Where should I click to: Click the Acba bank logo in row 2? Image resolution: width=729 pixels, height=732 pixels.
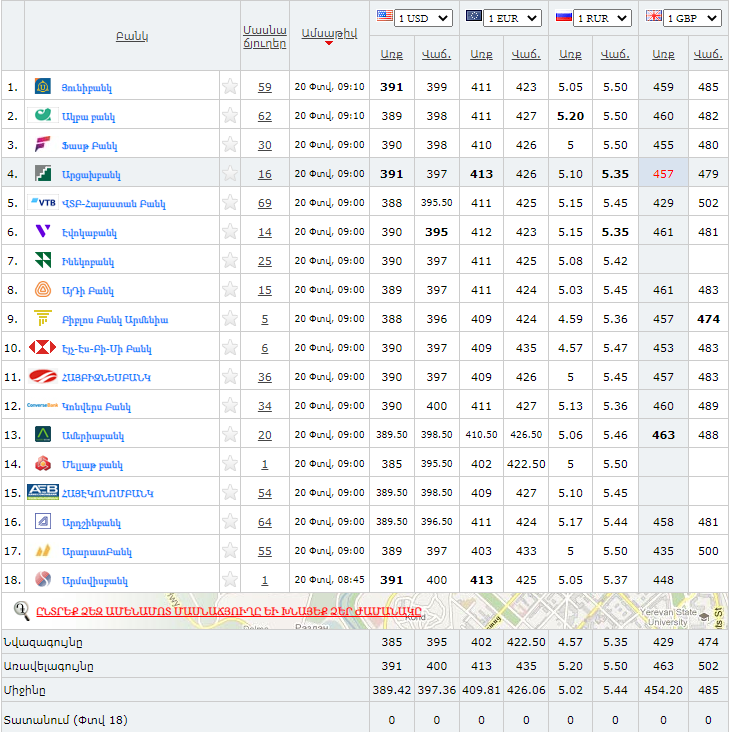tap(43, 115)
